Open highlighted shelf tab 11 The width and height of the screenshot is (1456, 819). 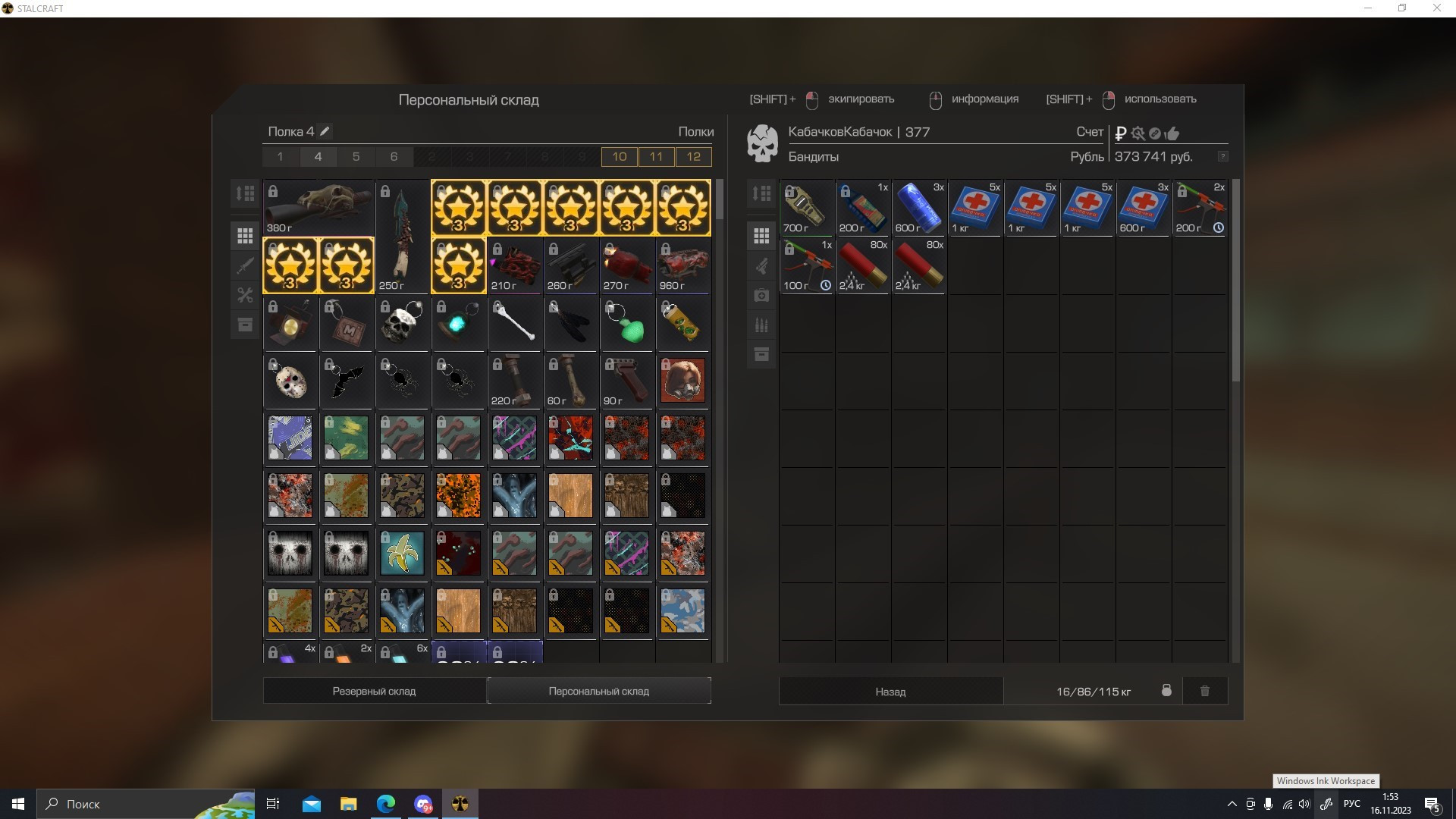(x=657, y=156)
